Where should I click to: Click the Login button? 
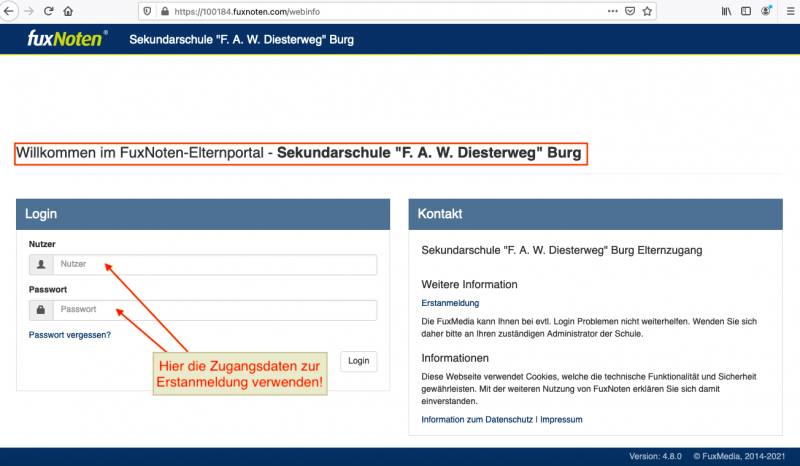click(359, 361)
